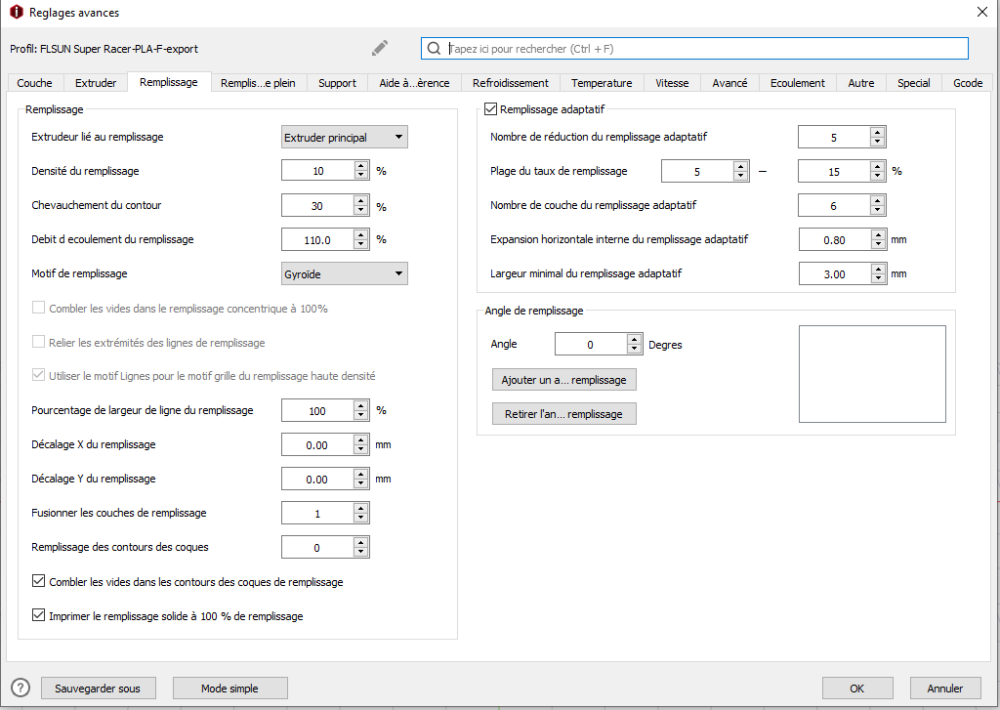Open the Refroidissement tab
Screen dimensions: 1000x710
(510, 83)
